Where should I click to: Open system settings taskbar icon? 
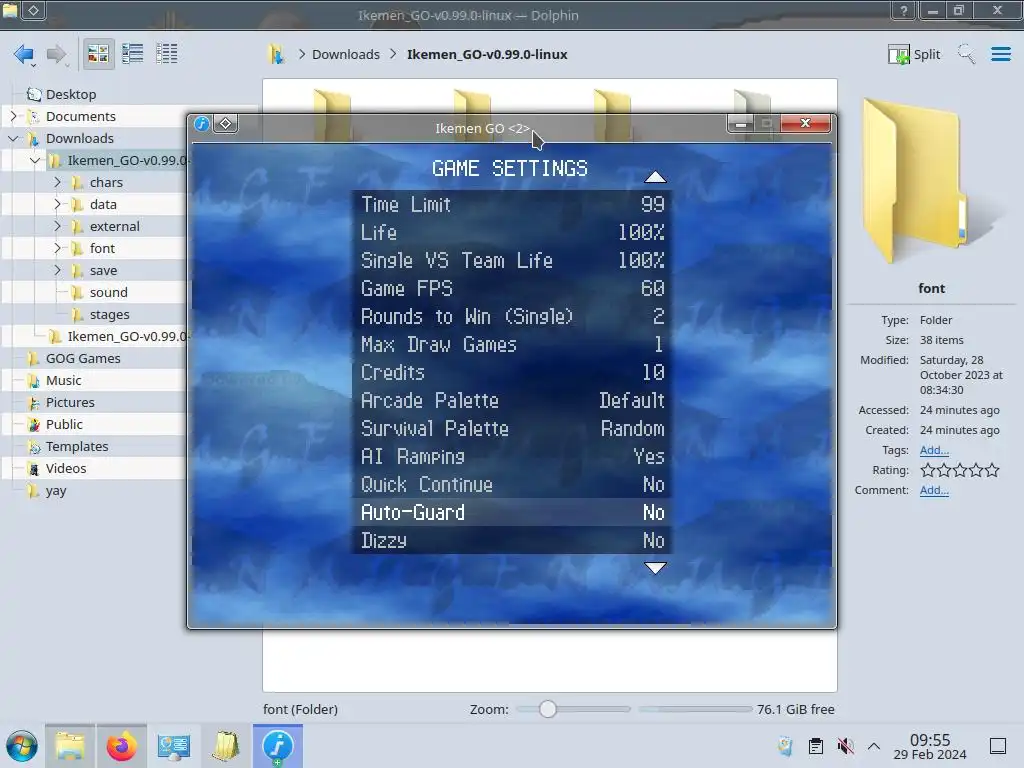[x=174, y=746]
